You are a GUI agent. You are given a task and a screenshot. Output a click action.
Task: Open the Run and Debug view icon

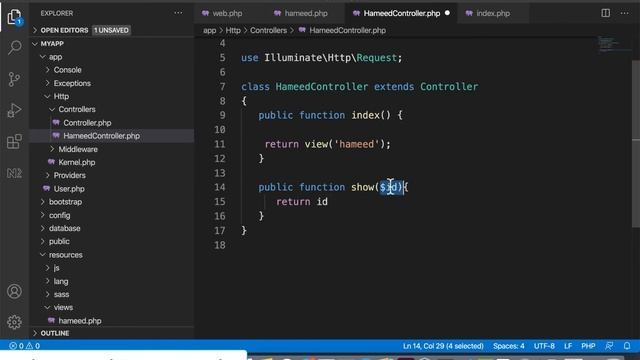tap(14, 110)
